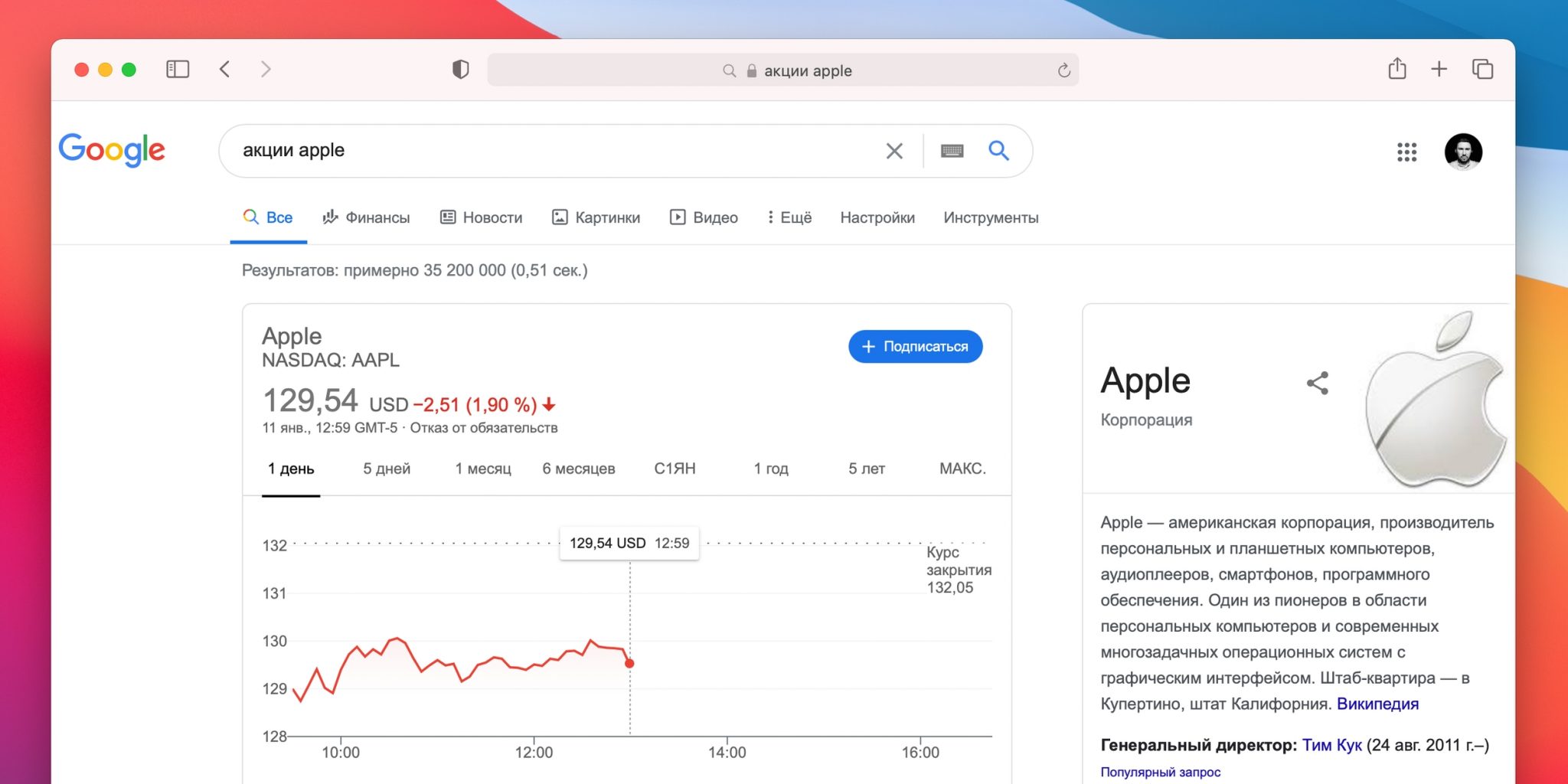This screenshot has height=784, width=1568.
Task: Go forward with the Safari forward arrow
Action: (x=266, y=70)
